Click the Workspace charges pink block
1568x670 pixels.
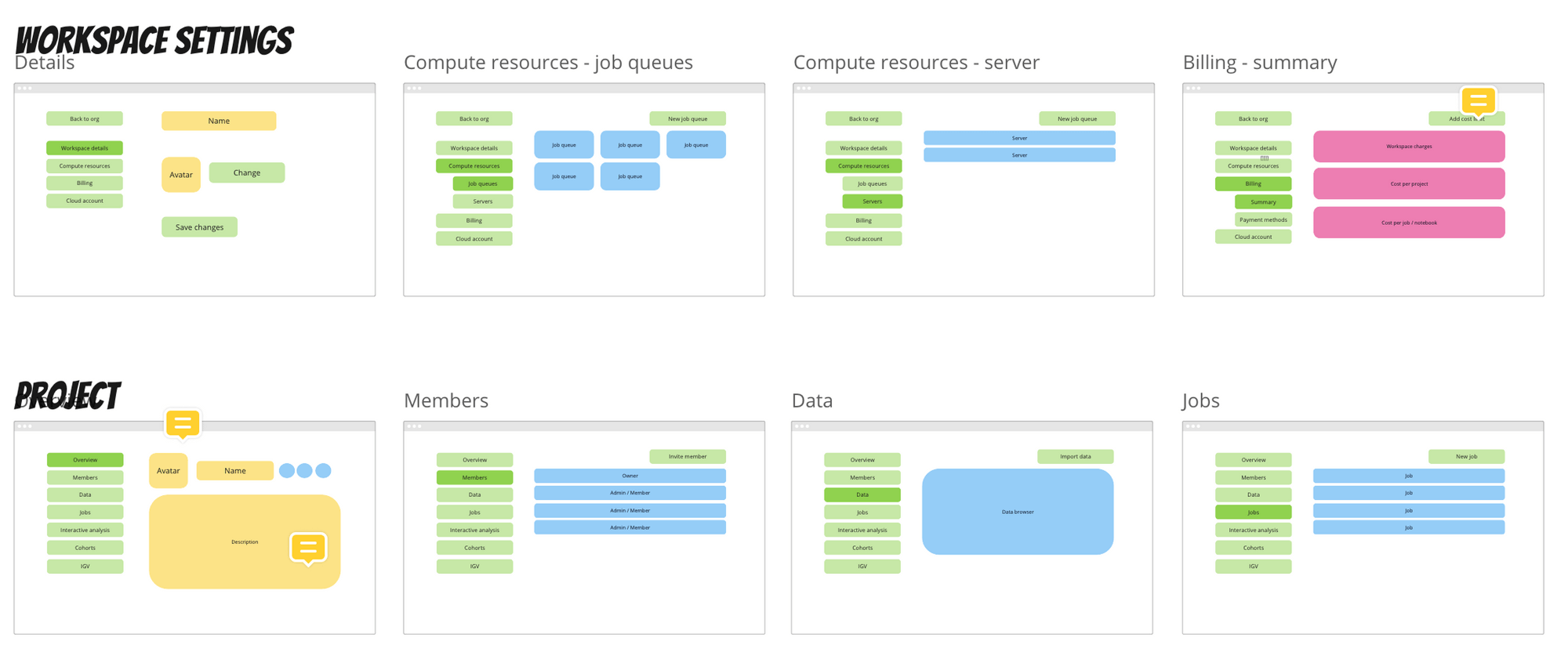pyautogui.click(x=1409, y=147)
